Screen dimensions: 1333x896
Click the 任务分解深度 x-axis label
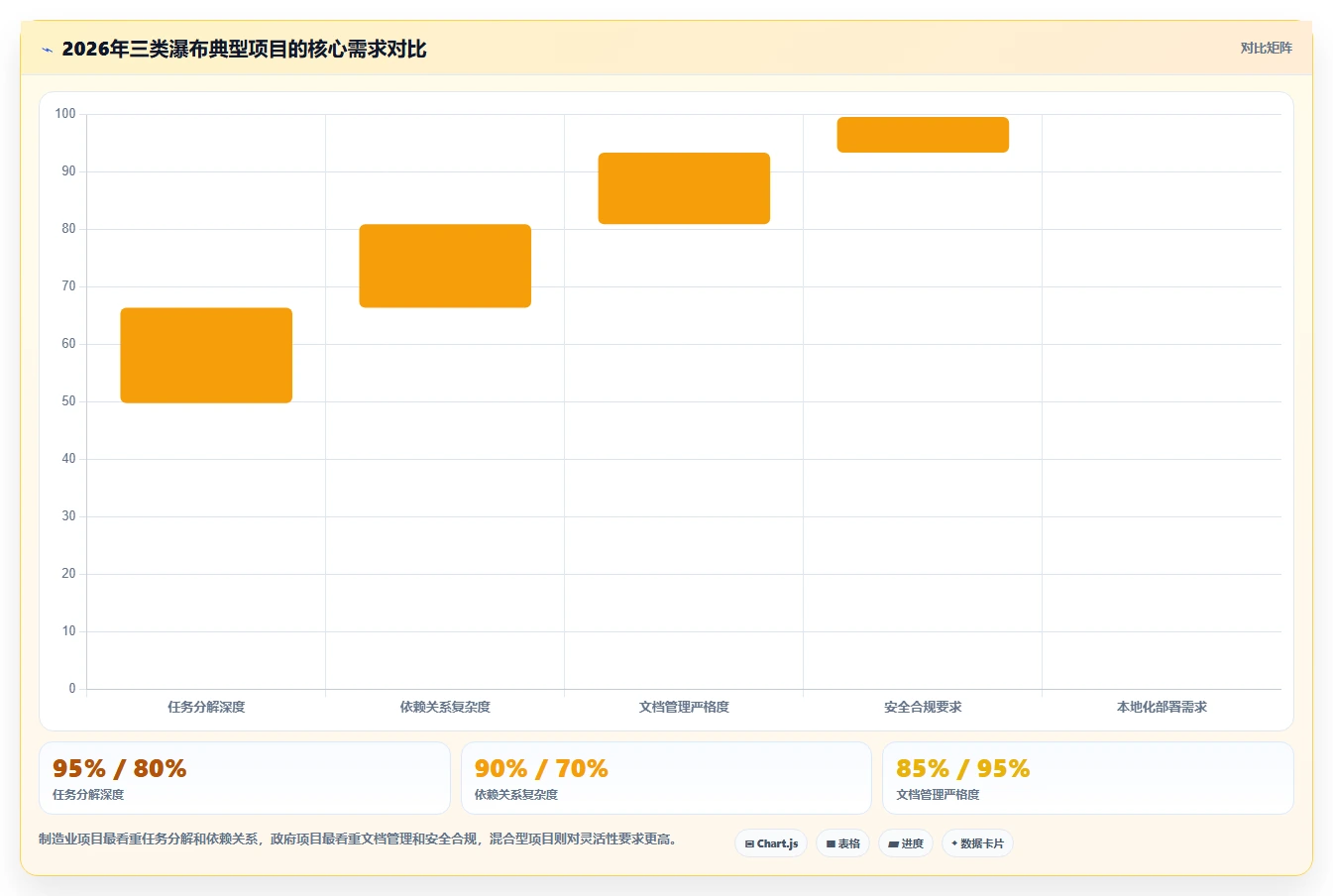tap(206, 707)
